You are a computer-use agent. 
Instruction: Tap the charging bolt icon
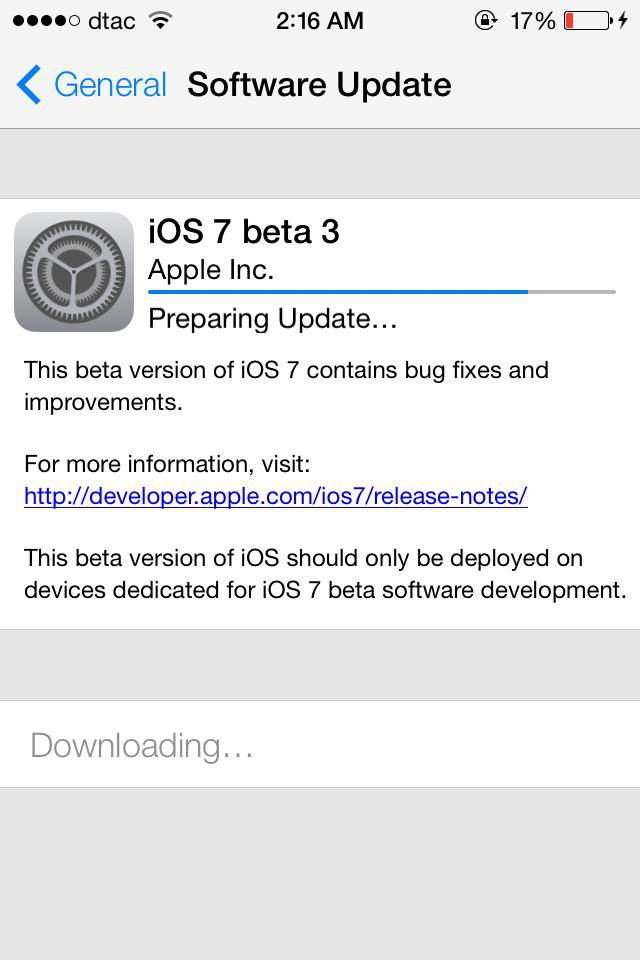[x=623, y=21]
